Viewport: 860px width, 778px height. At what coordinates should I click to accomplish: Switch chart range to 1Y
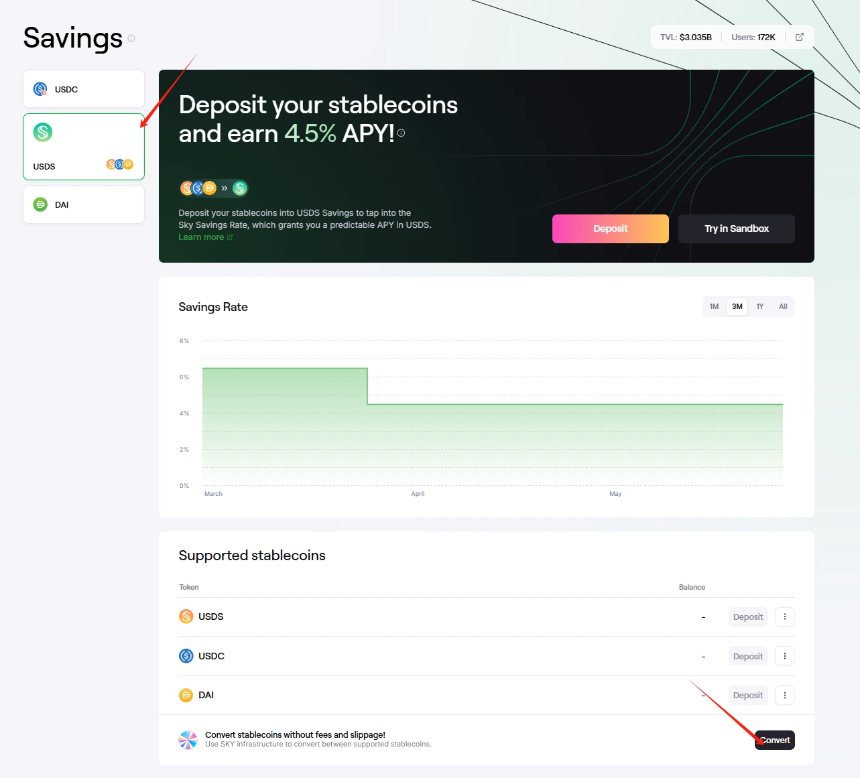click(x=760, y=307)
